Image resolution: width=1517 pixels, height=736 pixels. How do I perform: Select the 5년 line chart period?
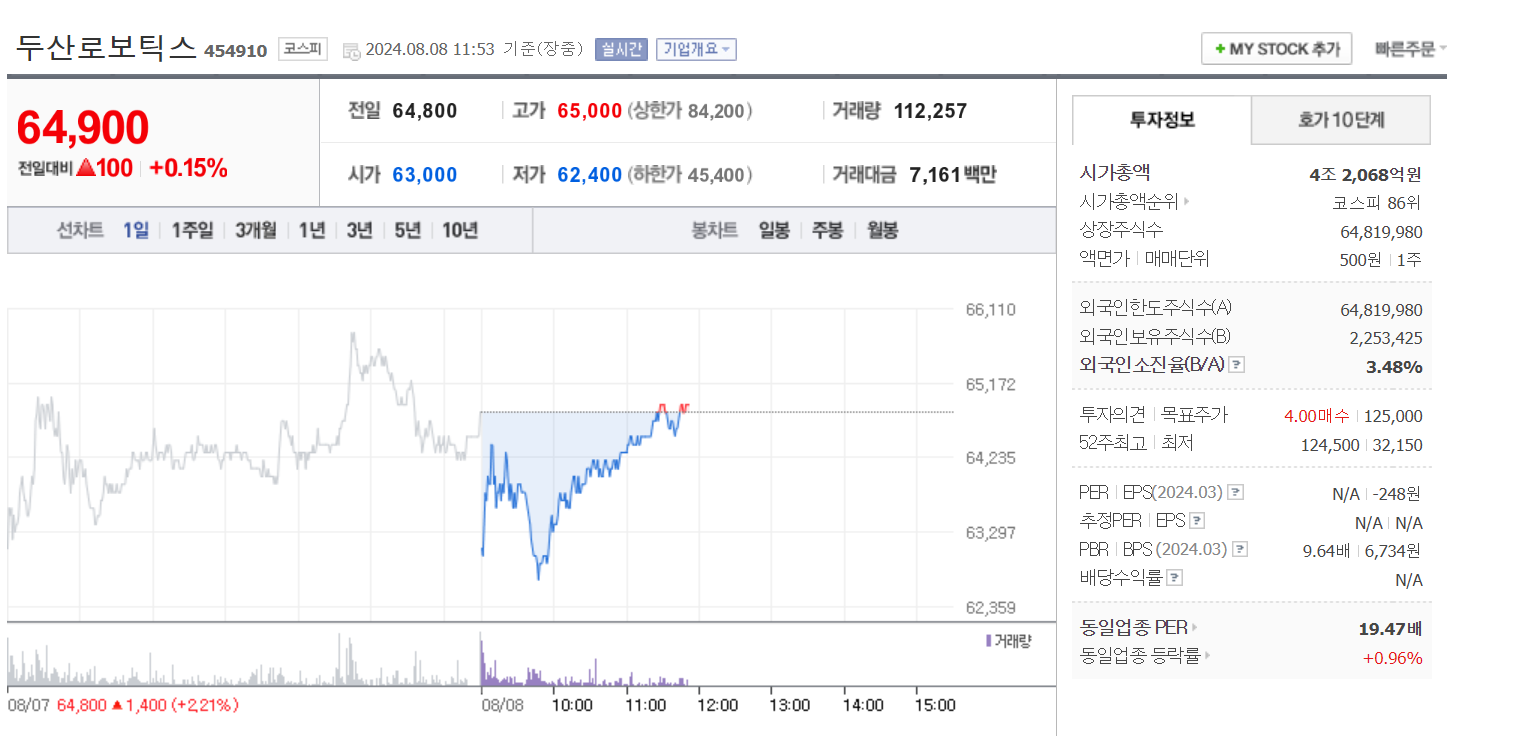click(x=407, y=230)
